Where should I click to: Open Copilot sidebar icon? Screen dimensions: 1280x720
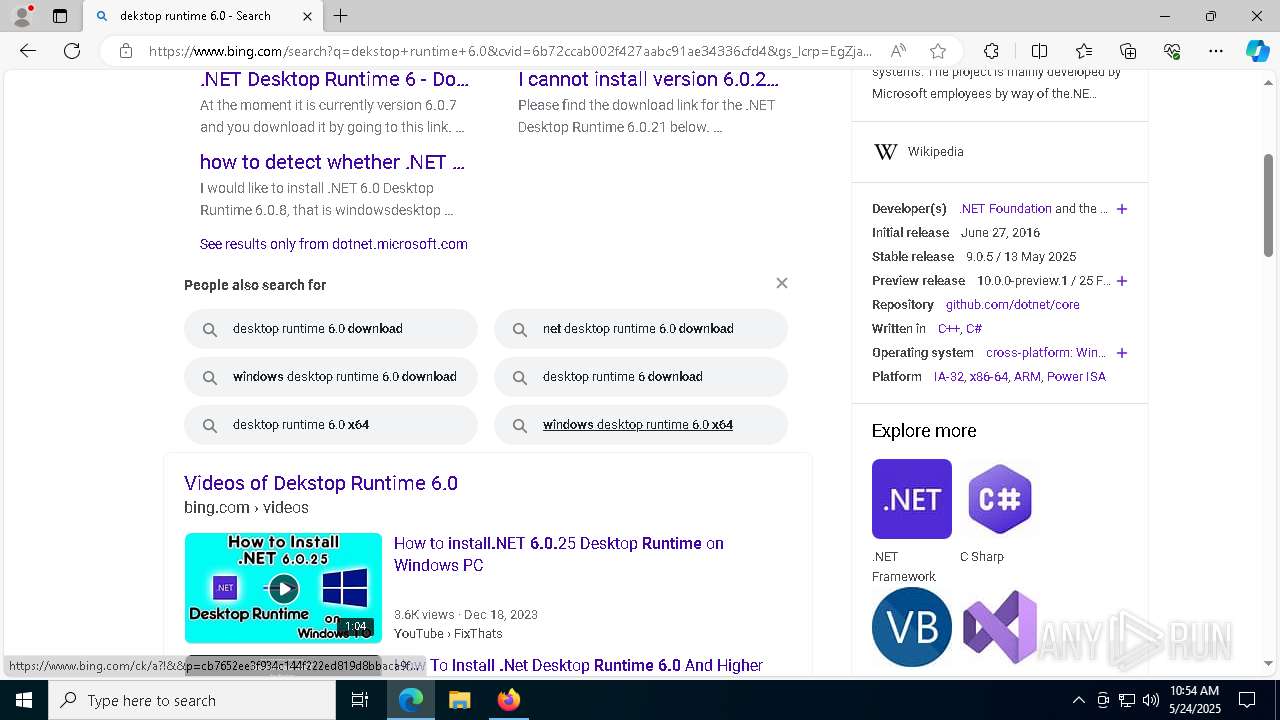point(1257,51)
